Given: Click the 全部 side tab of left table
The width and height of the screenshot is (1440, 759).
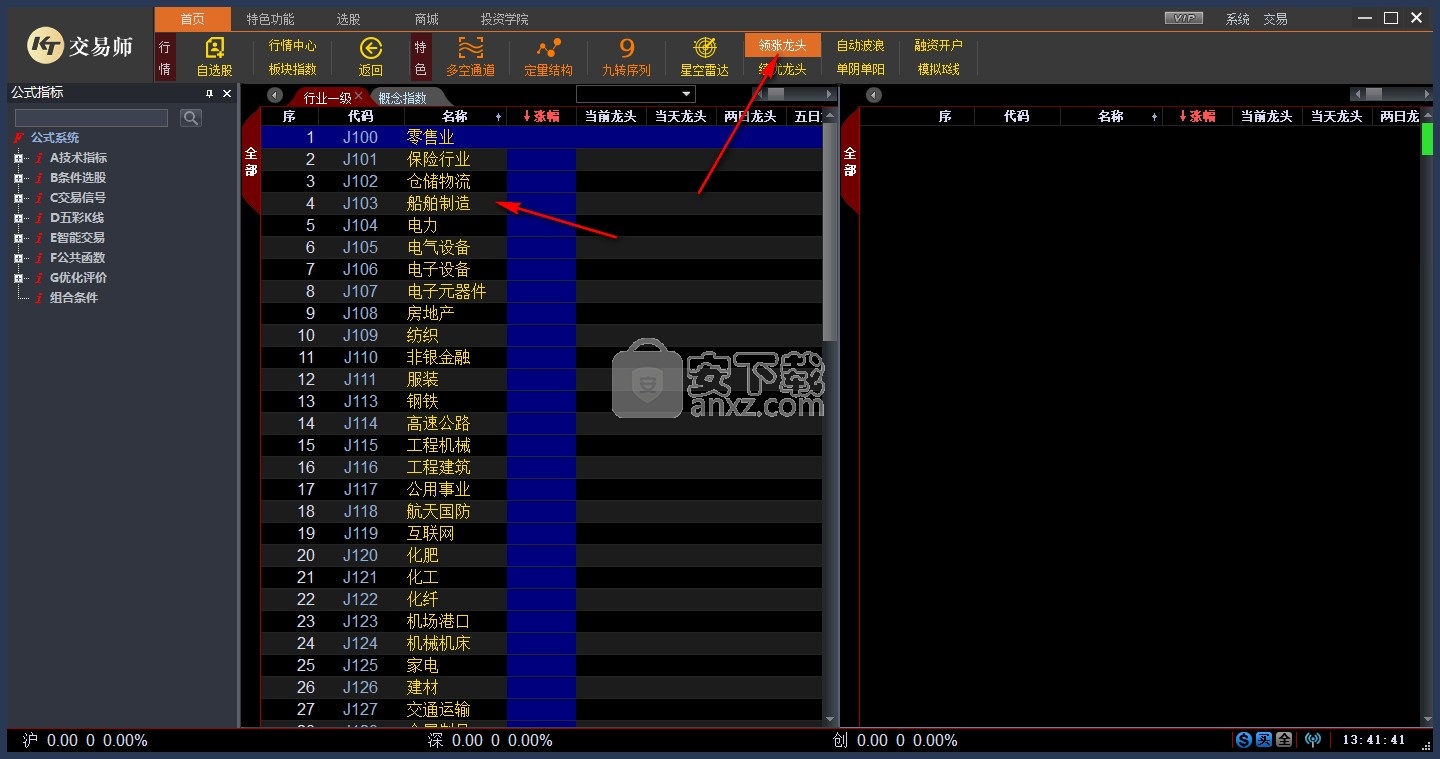Looking at the screenshot, I should tap(251, 162).
